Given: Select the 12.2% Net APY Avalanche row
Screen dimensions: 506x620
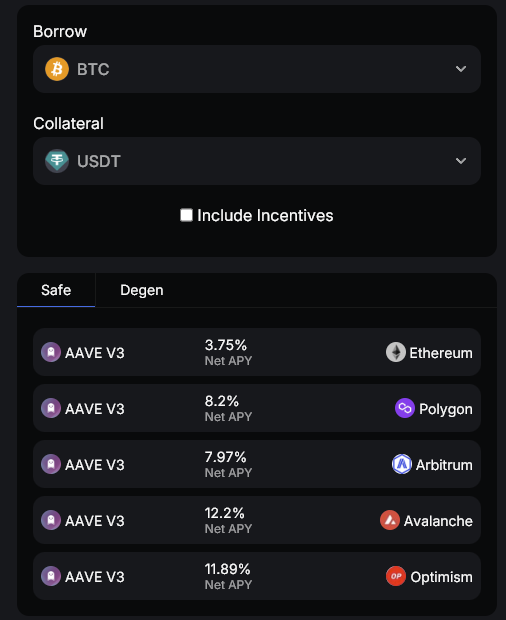Looking at the screenshot, I should click(257, 520).
